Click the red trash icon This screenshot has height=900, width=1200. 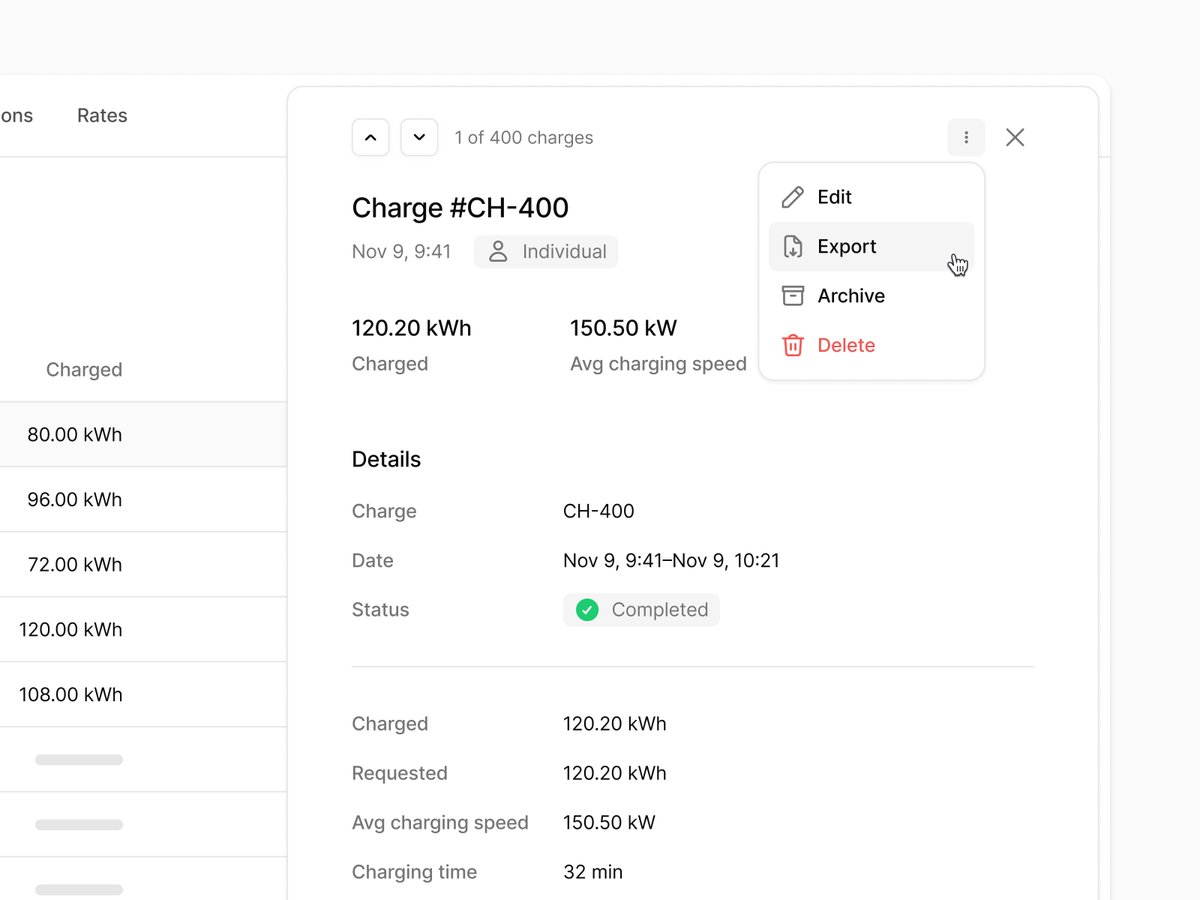pyautogui.click(x=793, y=345)
